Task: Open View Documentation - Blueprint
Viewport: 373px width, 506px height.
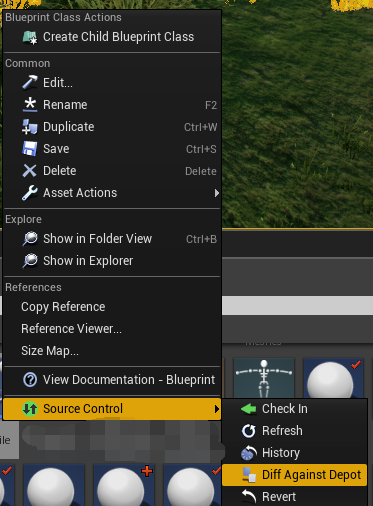Action: (x=112, y=380)
